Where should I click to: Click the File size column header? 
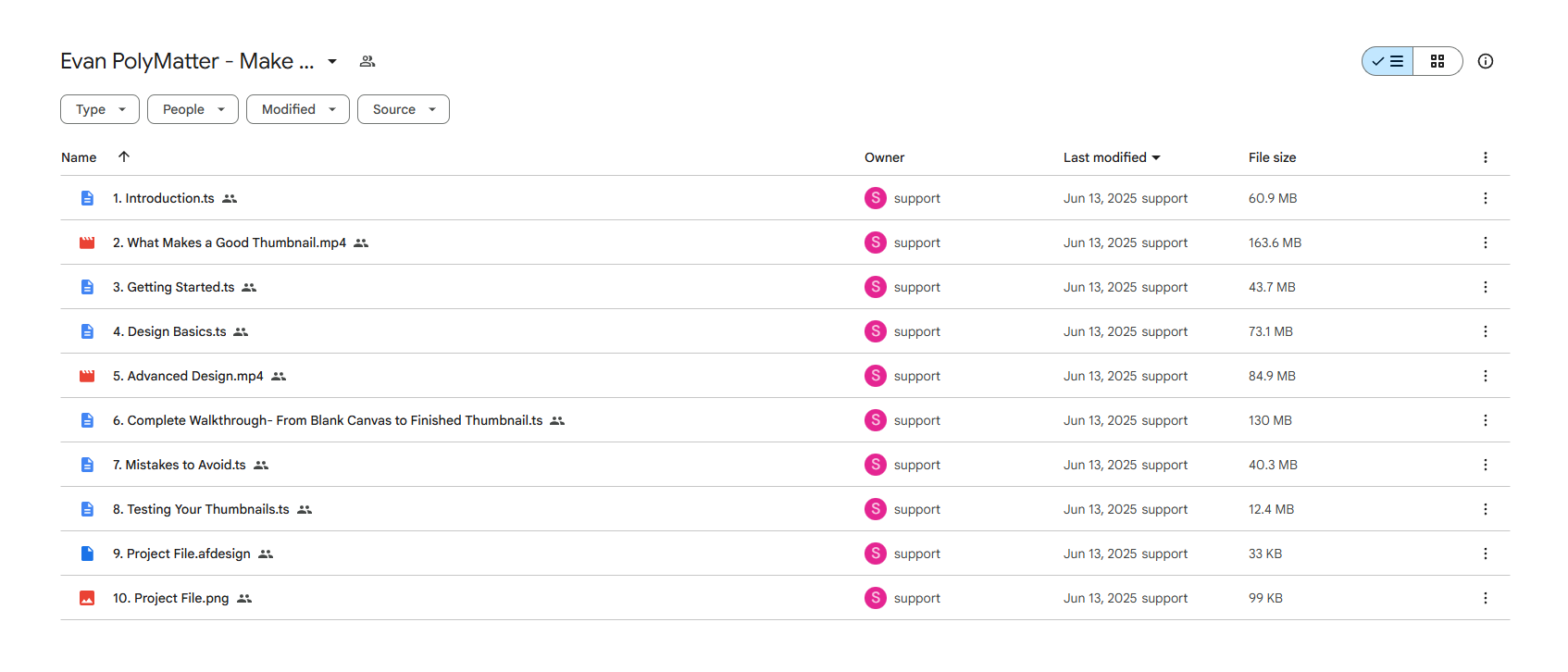[x=1272, y=157]
